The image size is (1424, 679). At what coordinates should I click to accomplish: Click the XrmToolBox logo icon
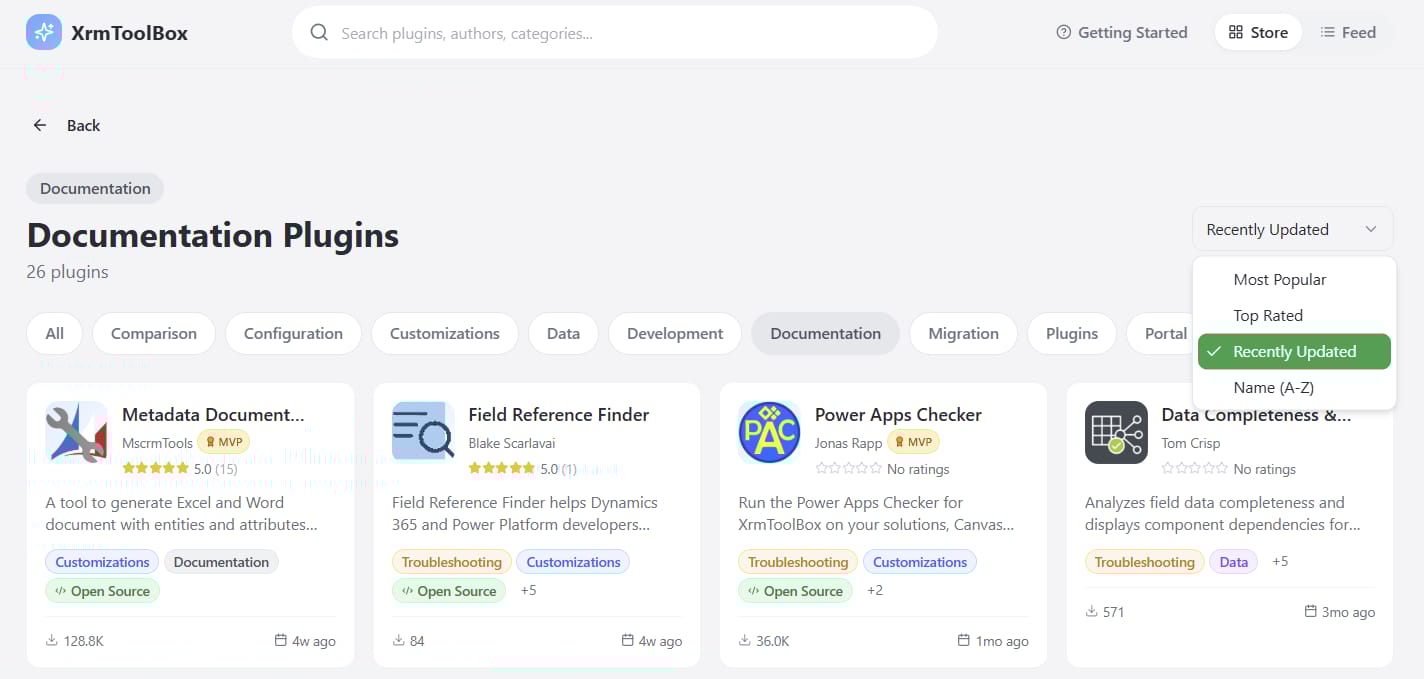click(44, 32)
